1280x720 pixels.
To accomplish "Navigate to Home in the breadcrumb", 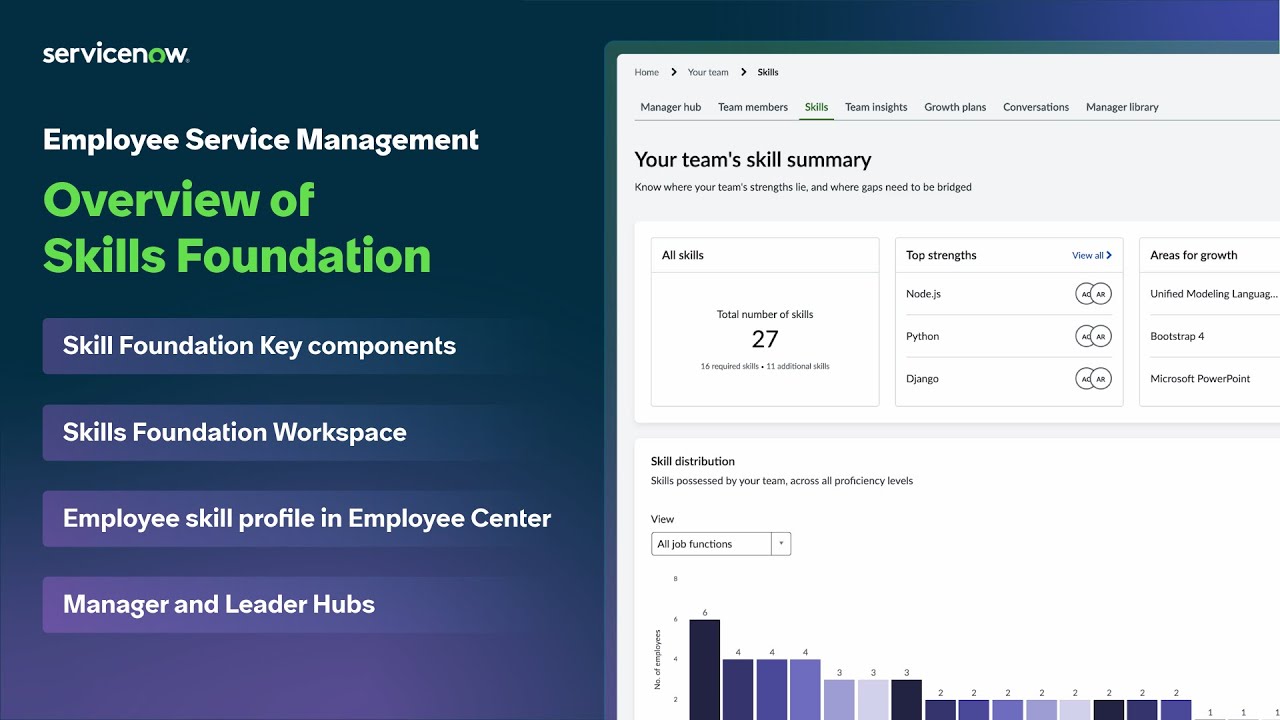I will click(x=647, y=72).
